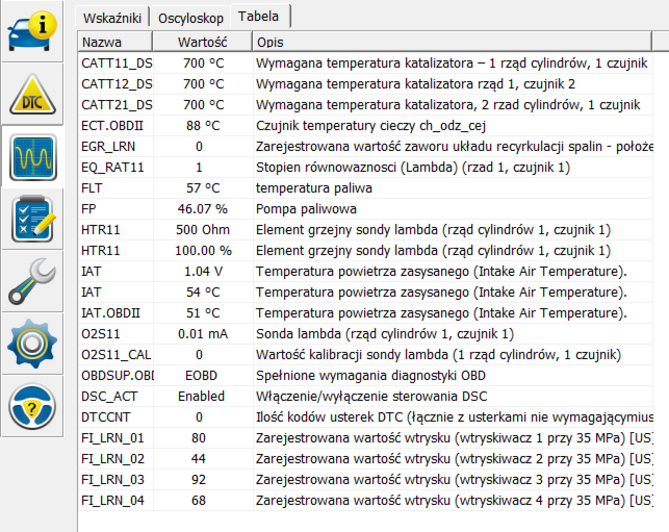Image resolution: width=669 pixels, height=532 pixels.
Task: Sort by the Wartość column header
Action: click(x=203, y=42)
